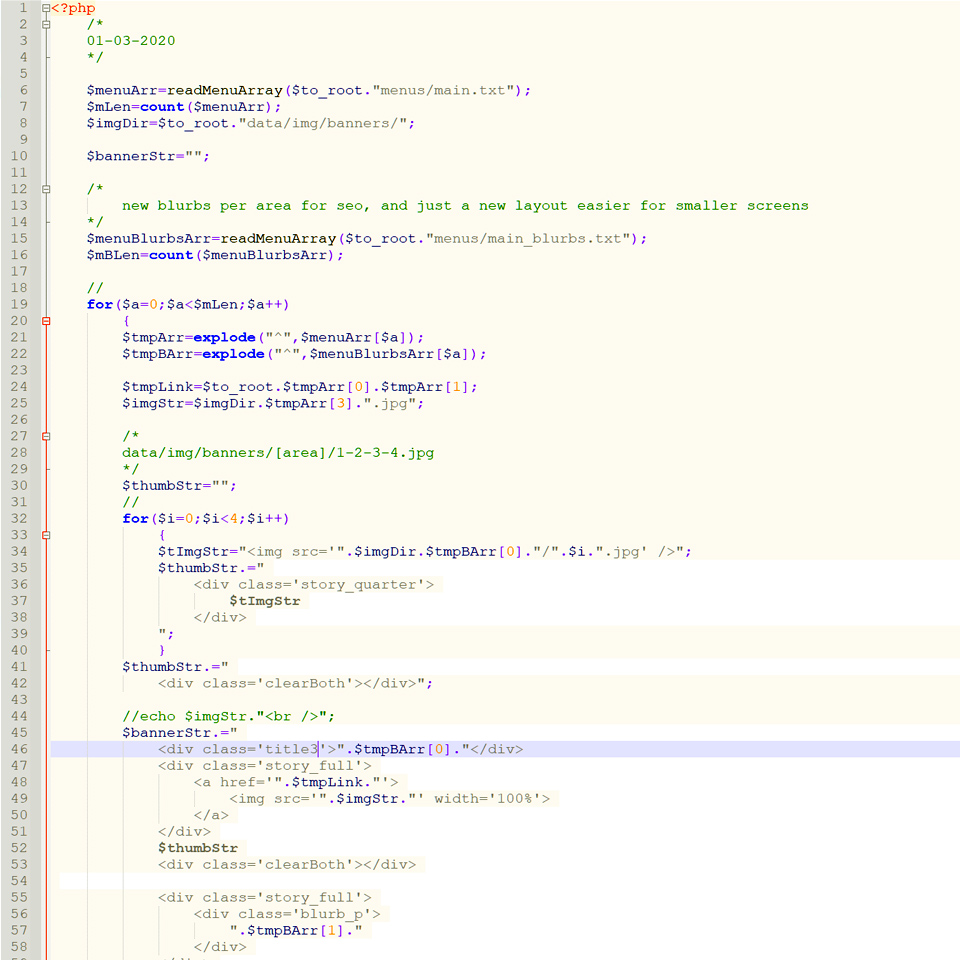
Task: Click the string "data/img/banners/" on line 8
Action: point(323,123)
